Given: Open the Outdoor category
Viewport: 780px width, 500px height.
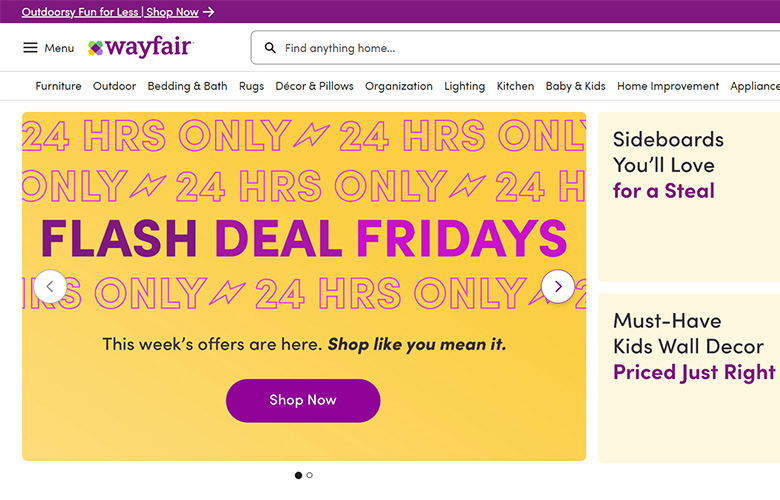Looking at the screenshot, I should pyautogui.click(x=114, y=86).
